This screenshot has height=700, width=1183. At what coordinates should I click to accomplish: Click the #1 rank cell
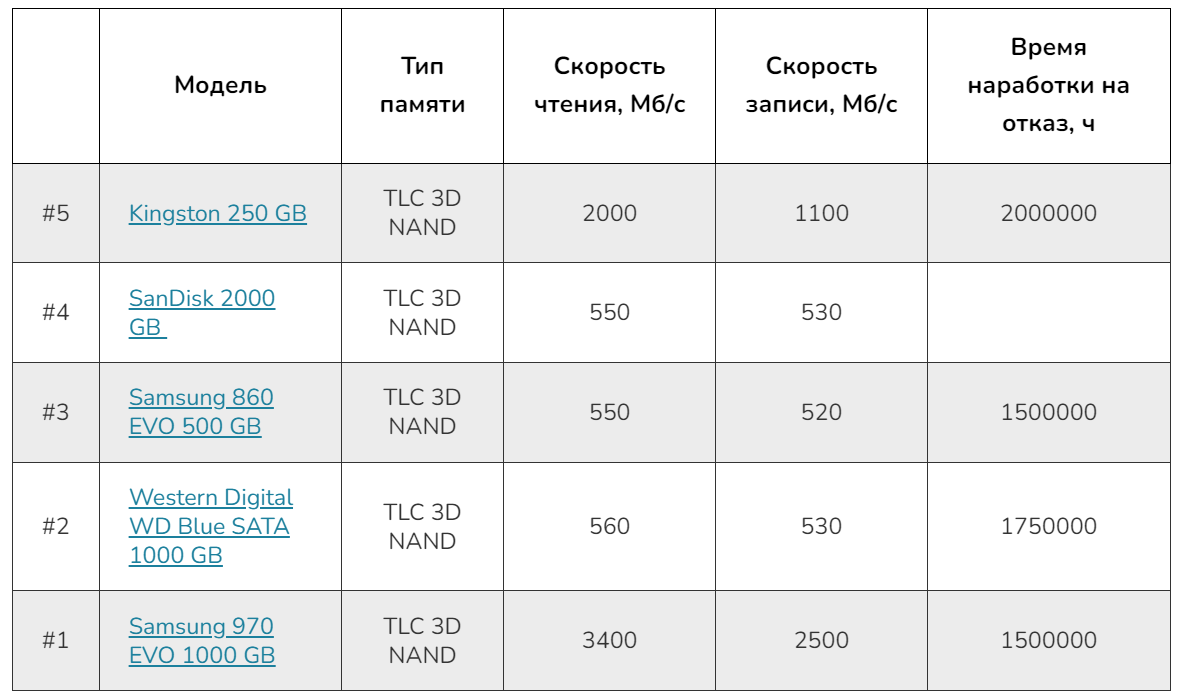[x=56, y=640]
